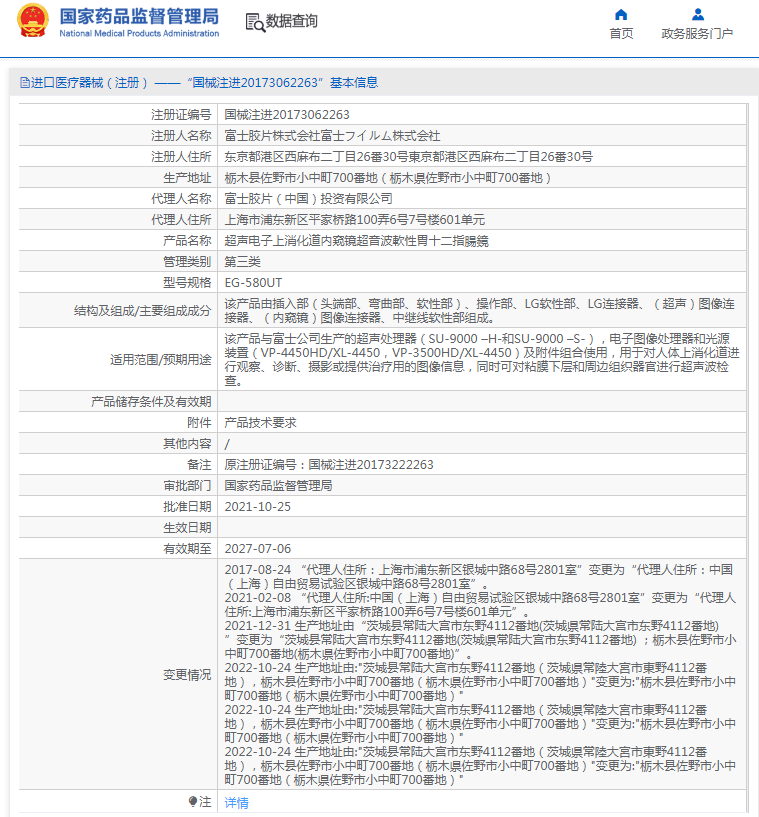This screenshot has width=759, height=817.
Task: Click the 代理人住所 row label
Action: pyautogui.click(x=181, y=220)
